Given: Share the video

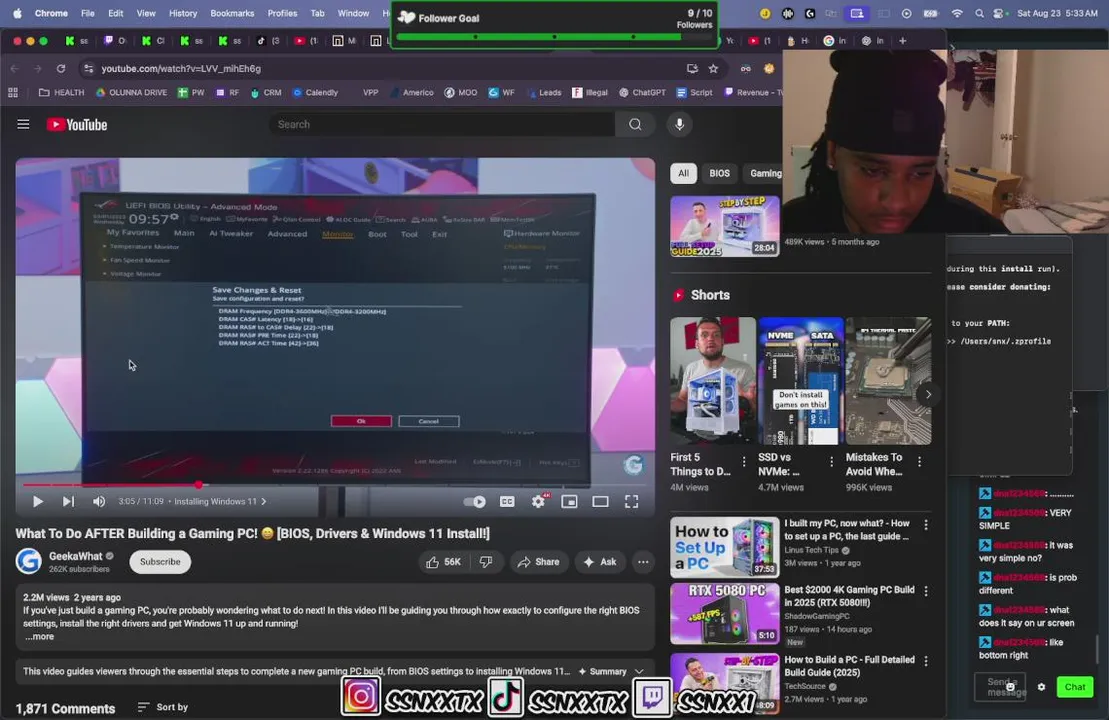Looking at the screenshot, I should tap(539, 562).
